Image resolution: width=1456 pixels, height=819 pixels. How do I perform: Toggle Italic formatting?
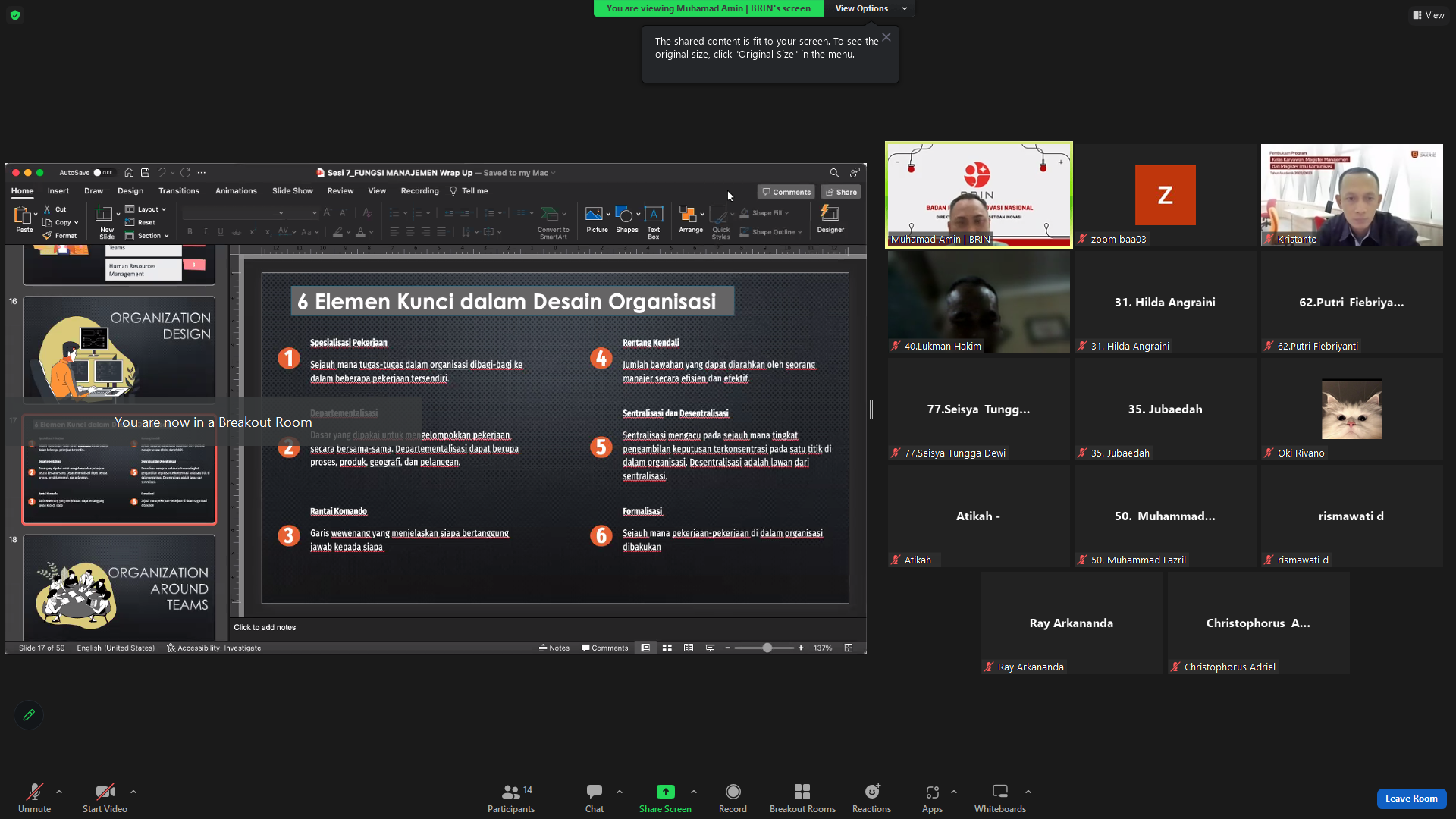pos(205,232)
